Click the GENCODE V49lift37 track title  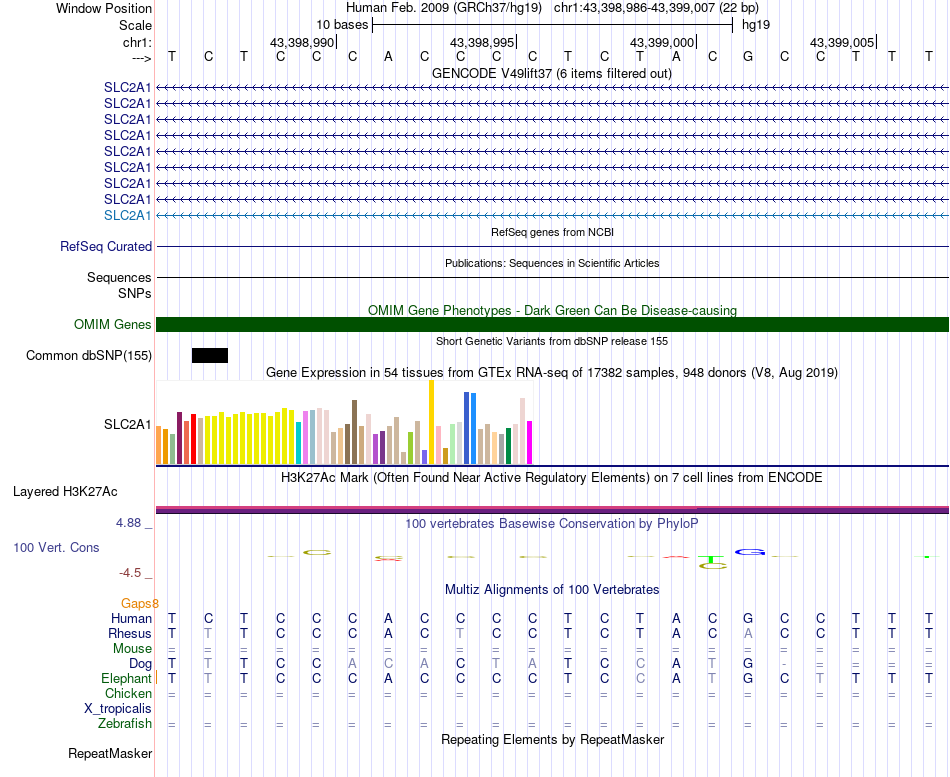pos(551,73)
